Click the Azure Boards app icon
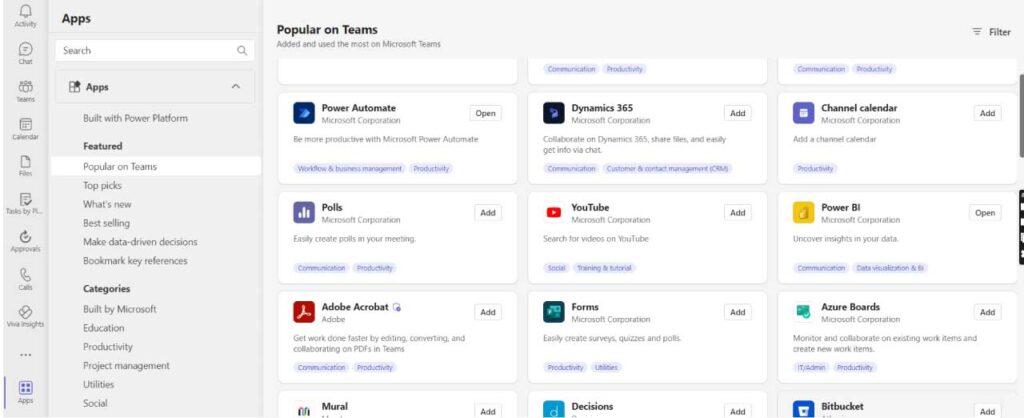The image size is (1024, 418). click(x=803, y=312)
